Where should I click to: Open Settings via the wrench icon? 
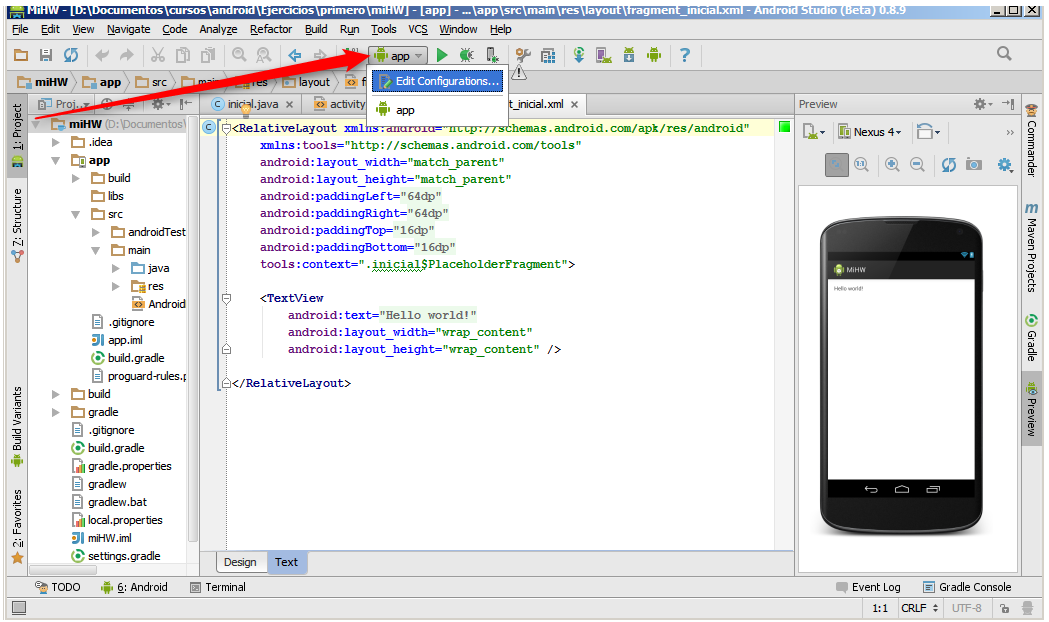coord(521,55)
